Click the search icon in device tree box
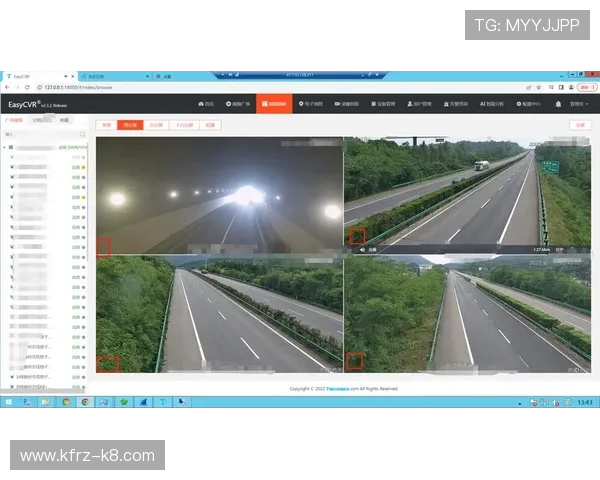This screenshot has width=600, height=480. (82, 134)
